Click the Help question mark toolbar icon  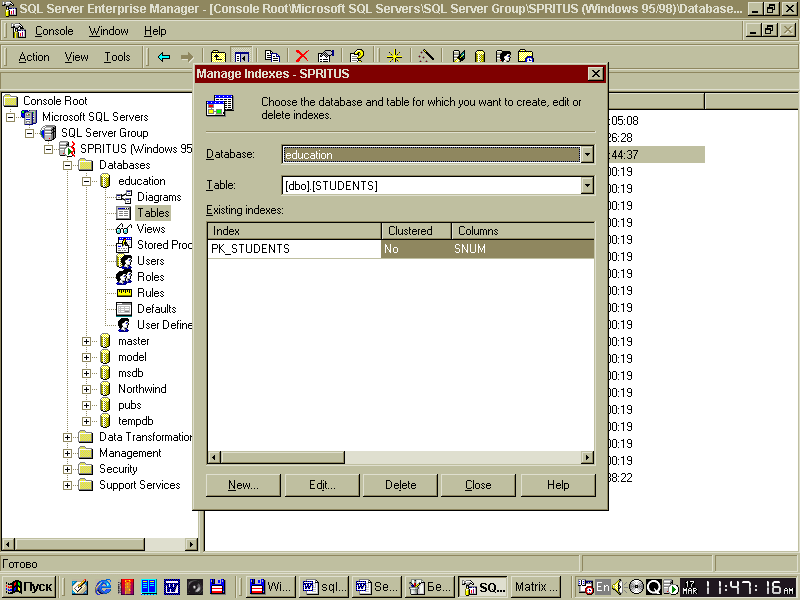click(357, 57)
